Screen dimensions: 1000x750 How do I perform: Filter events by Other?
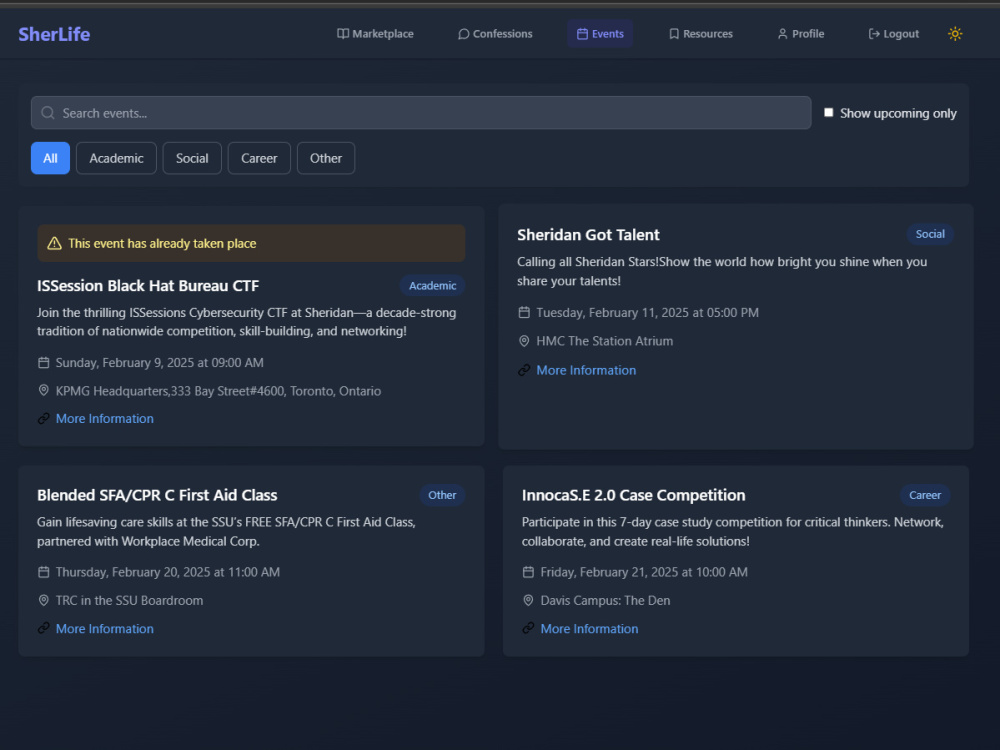click(326, 158)
